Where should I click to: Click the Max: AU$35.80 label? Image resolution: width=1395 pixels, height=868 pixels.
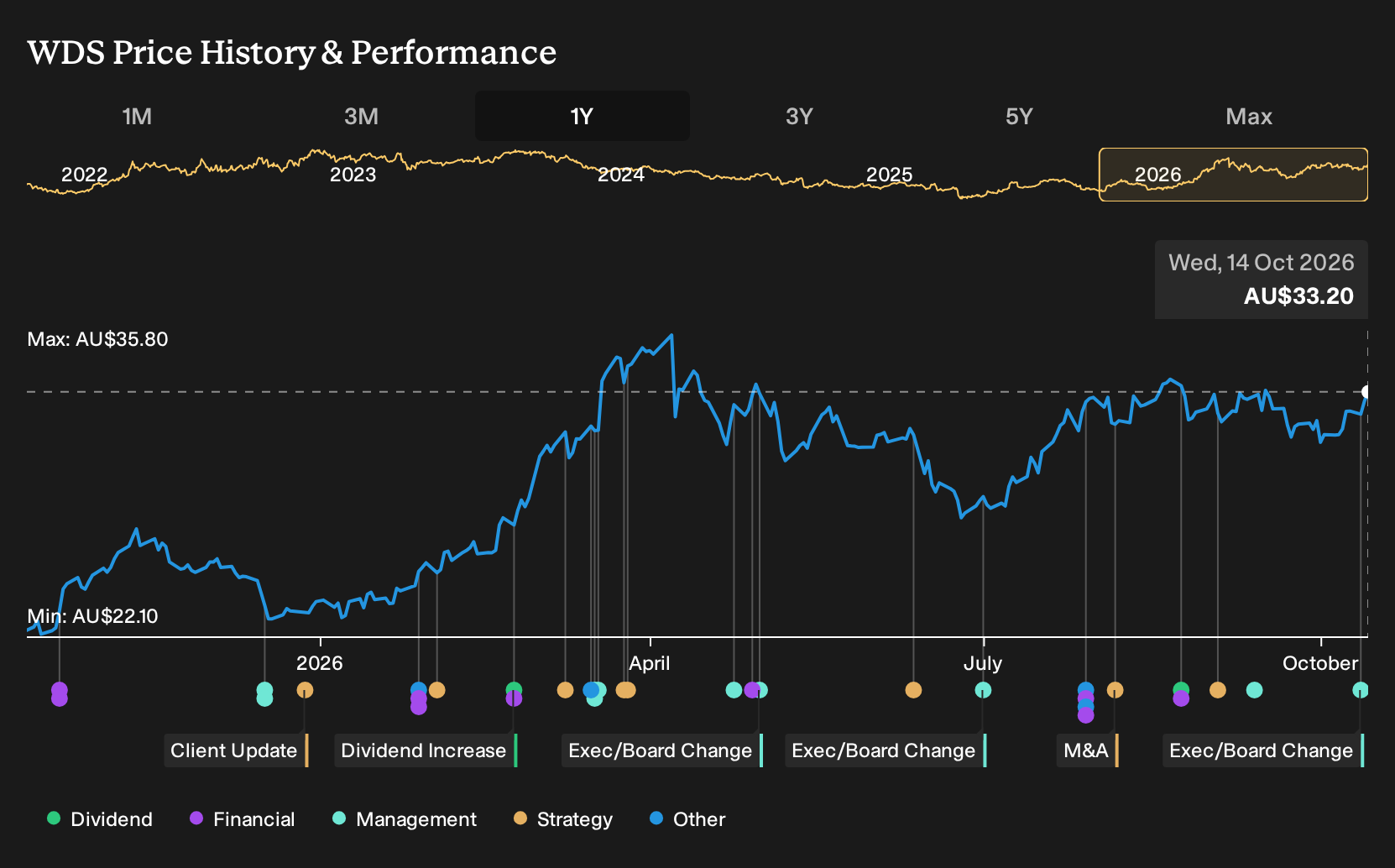click(97, 339)
